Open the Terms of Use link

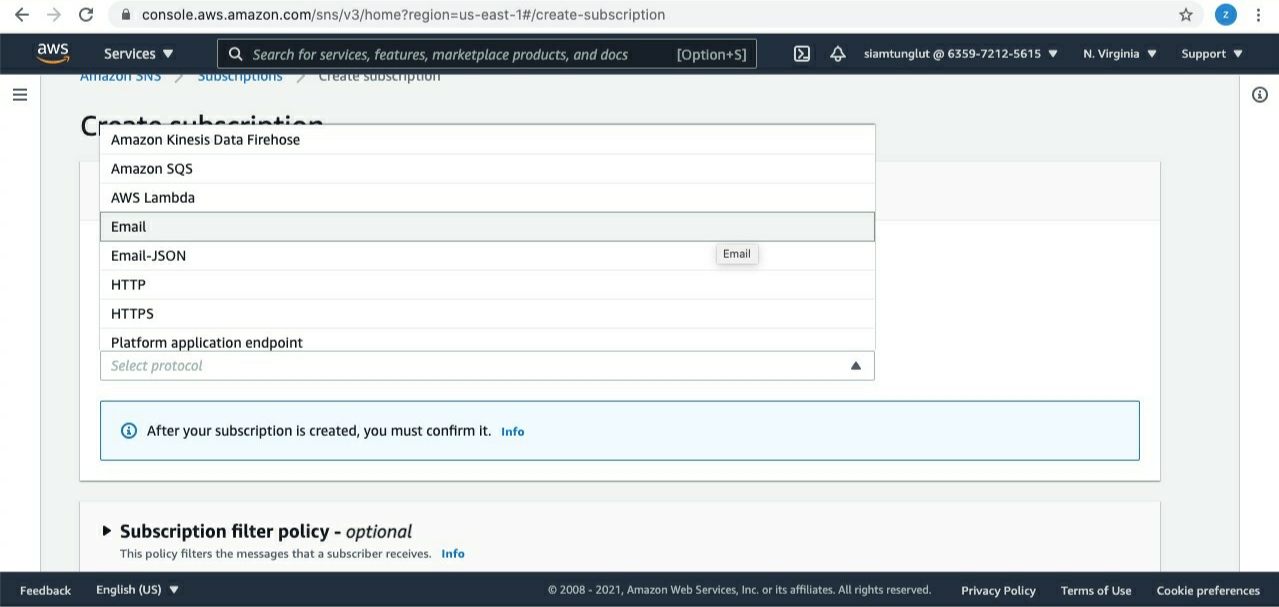click(1096, 590)
